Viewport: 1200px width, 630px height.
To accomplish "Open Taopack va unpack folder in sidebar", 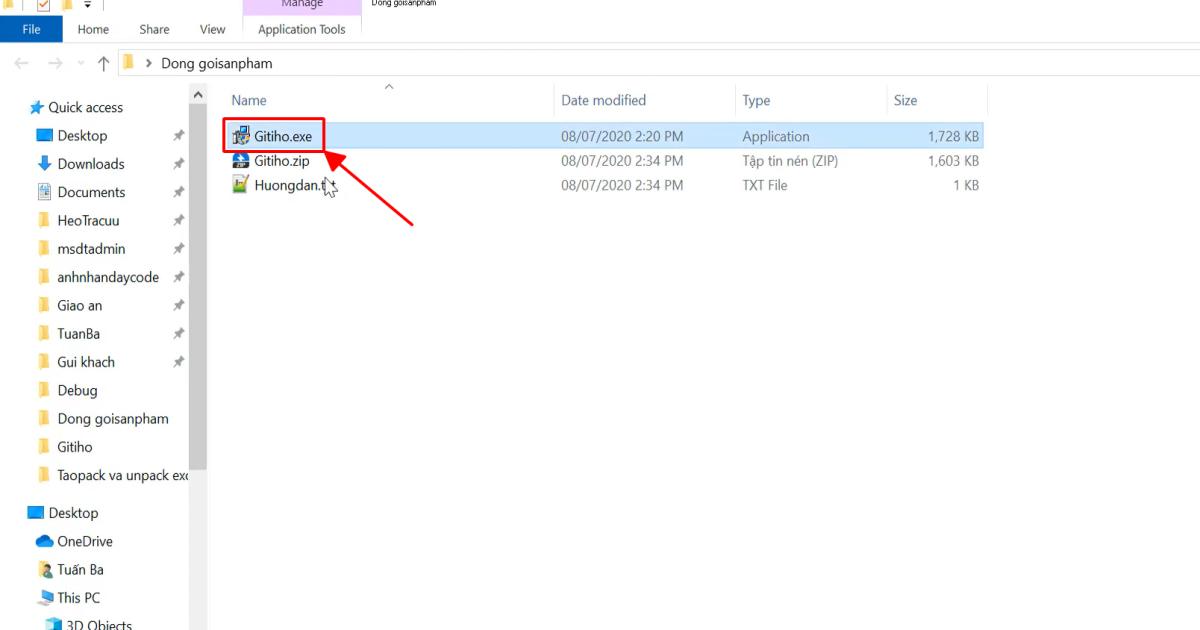I will click(122, 475).
